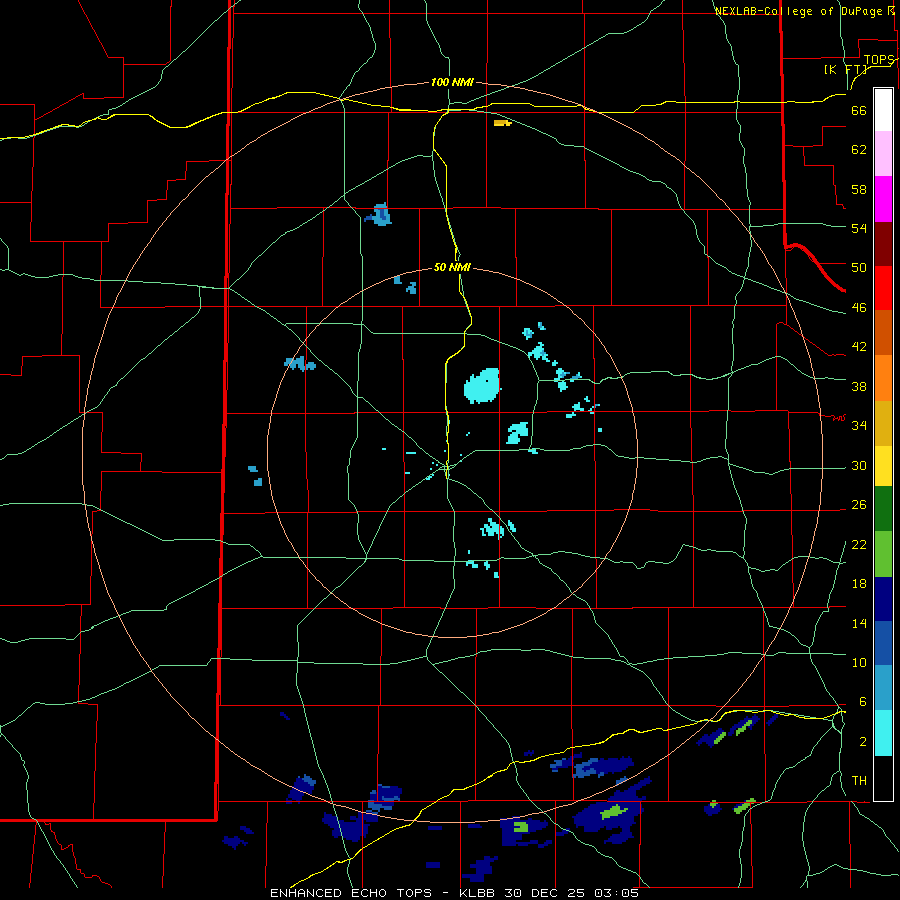Viewport: 900px width, 900px height.
Task: Click the cyan legend color band
Action: (883, 733)
